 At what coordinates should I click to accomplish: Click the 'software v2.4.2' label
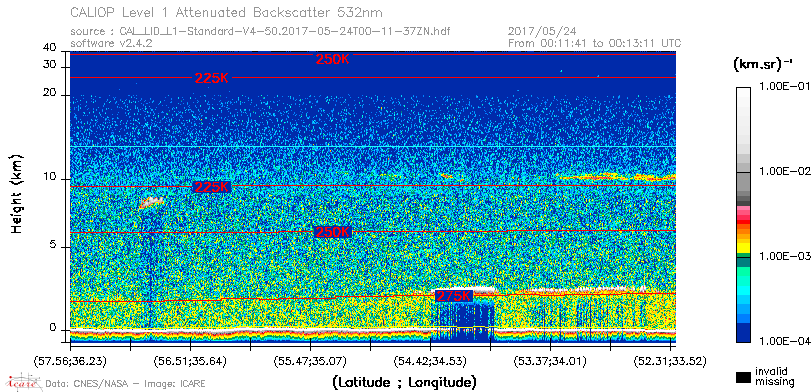coord(111,43)
